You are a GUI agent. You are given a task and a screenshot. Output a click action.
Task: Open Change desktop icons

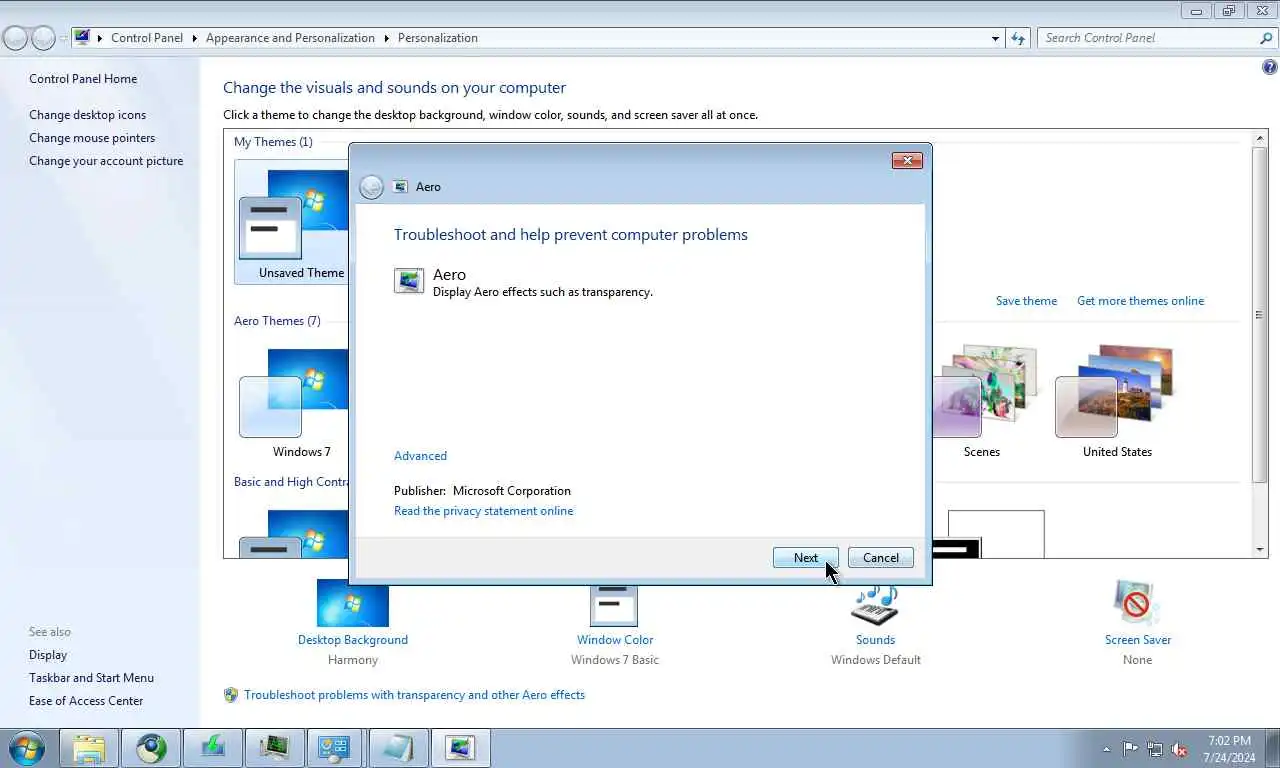coord(87,115)
